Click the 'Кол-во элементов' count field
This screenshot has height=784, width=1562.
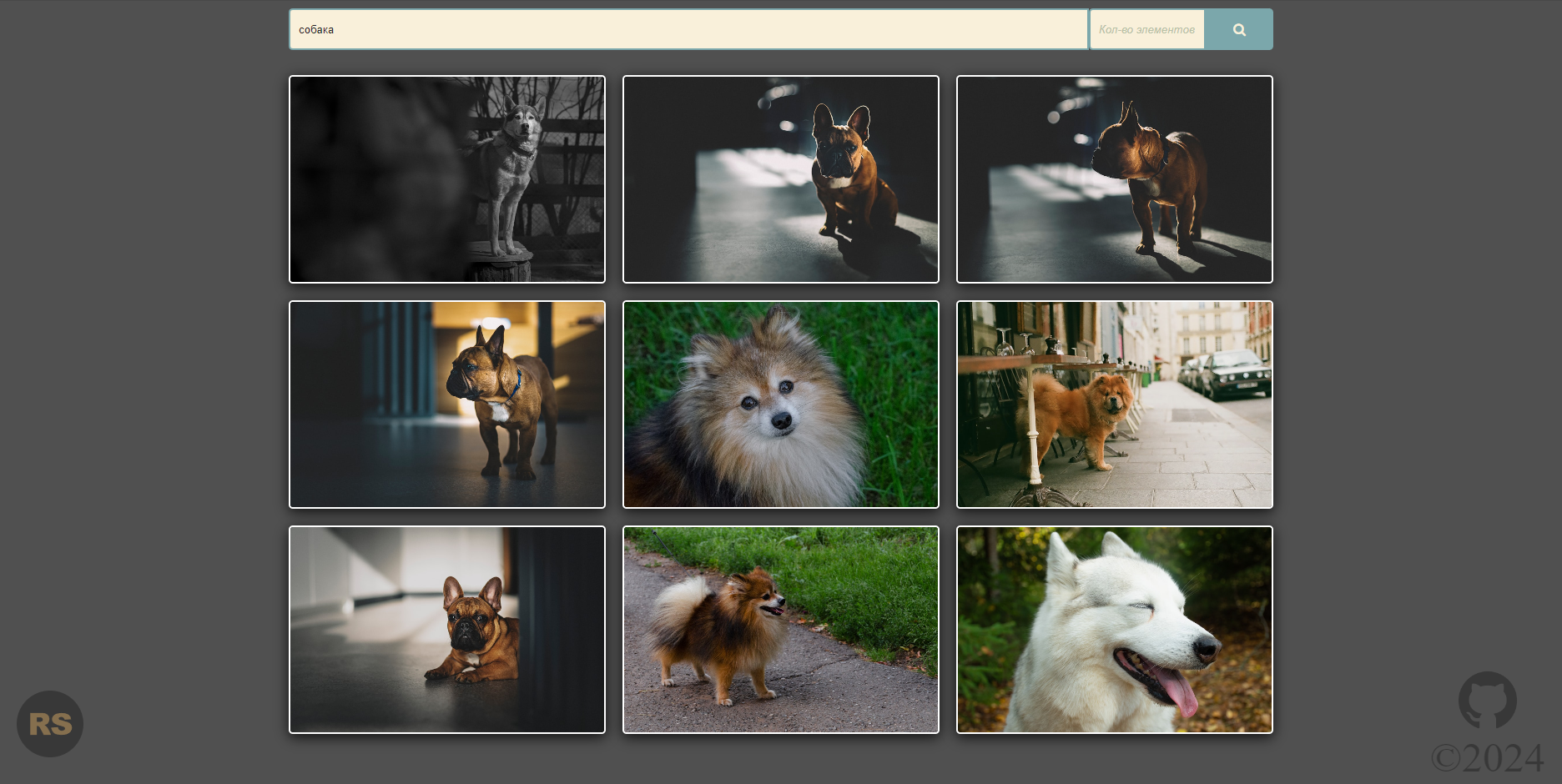pos(1147,29)
